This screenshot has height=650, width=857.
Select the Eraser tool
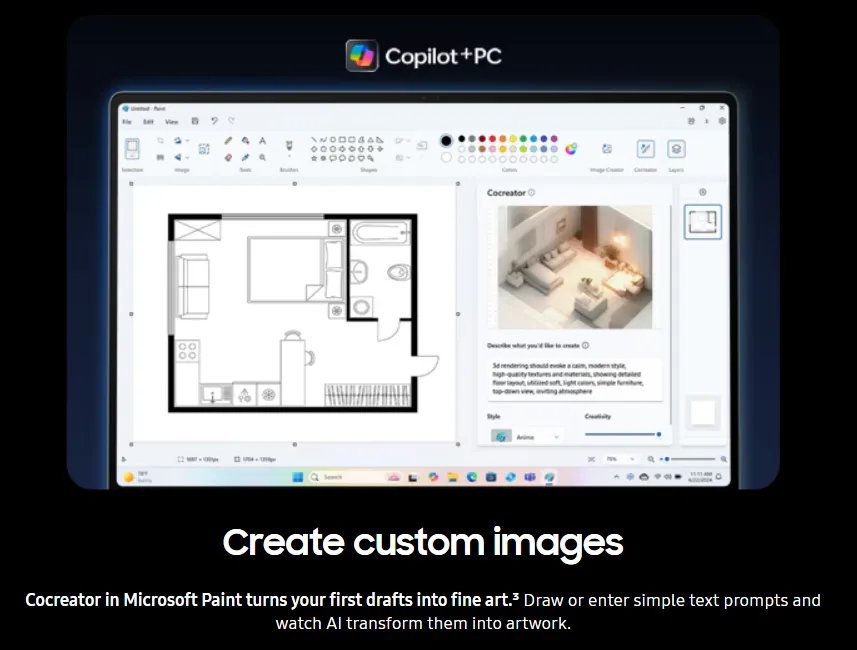228,157
